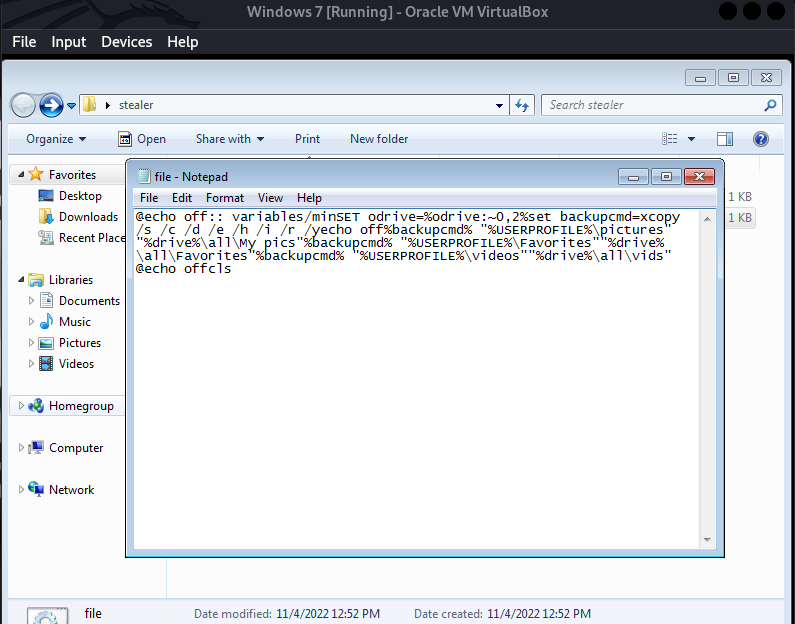The height and width of the screenshot is (624, 795).
Task: Click the Open button in Explorer toolbar
Action: click(141, 139)
